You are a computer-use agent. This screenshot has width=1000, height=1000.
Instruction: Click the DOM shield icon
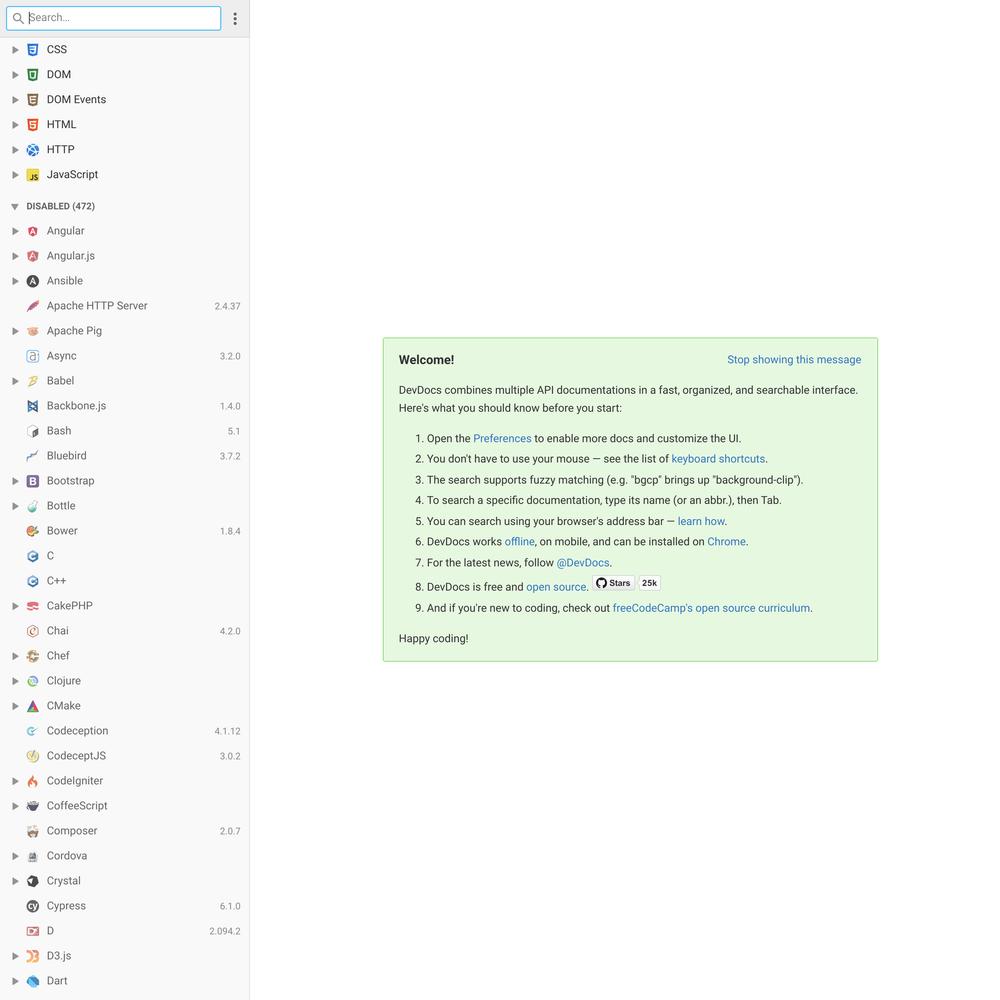pyautogui.click(x=33, y=75)
